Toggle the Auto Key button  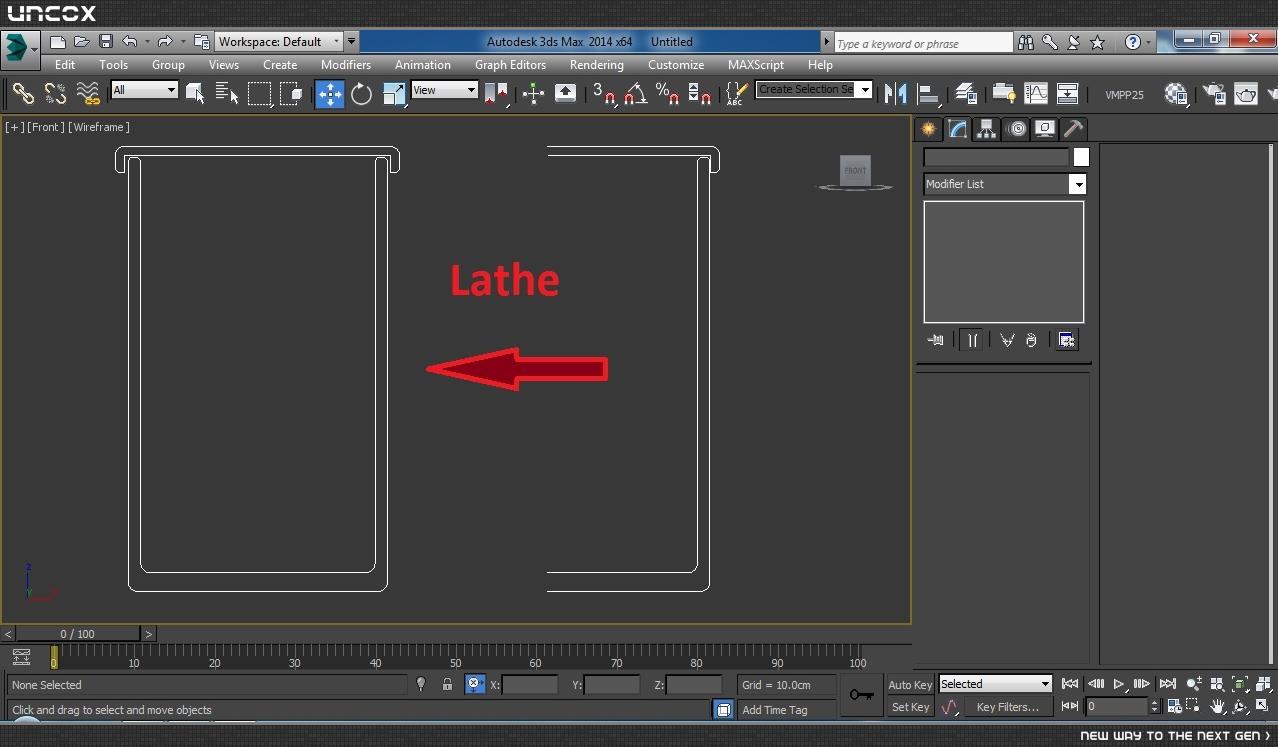tap(910, 685)
